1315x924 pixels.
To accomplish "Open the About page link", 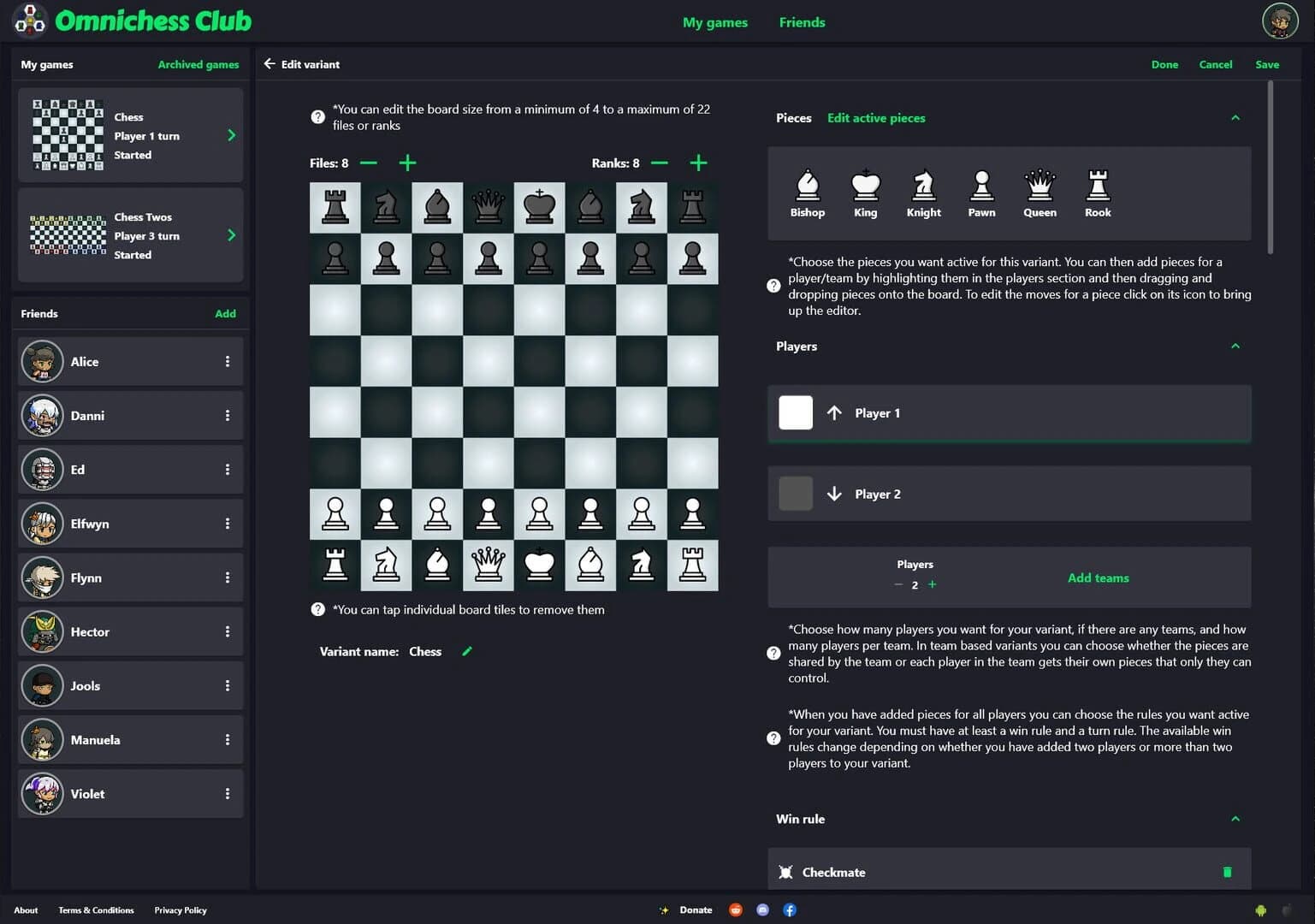I will point(26,910).
